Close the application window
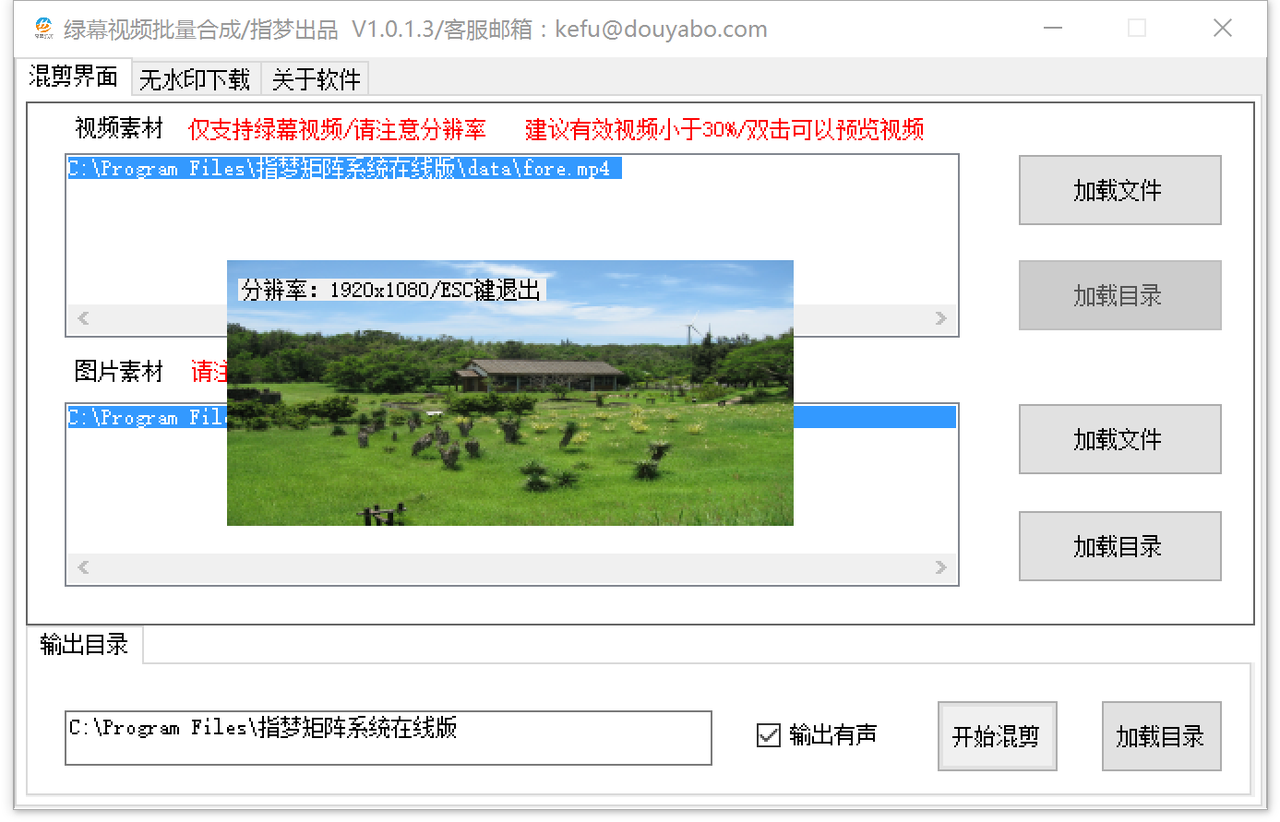1280x822 pixels. click(1222, 28)
